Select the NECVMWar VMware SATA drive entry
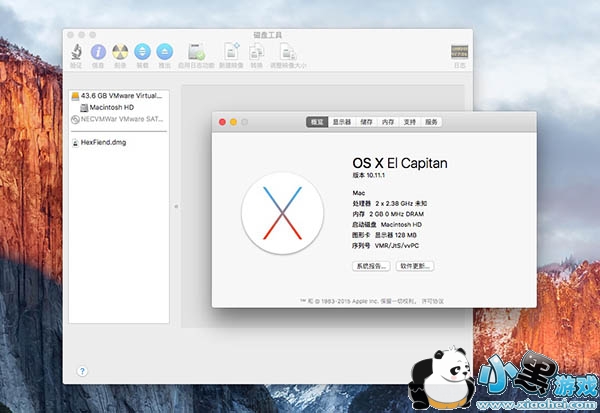Viewport: 600px width, 413px height. (120, 118)
